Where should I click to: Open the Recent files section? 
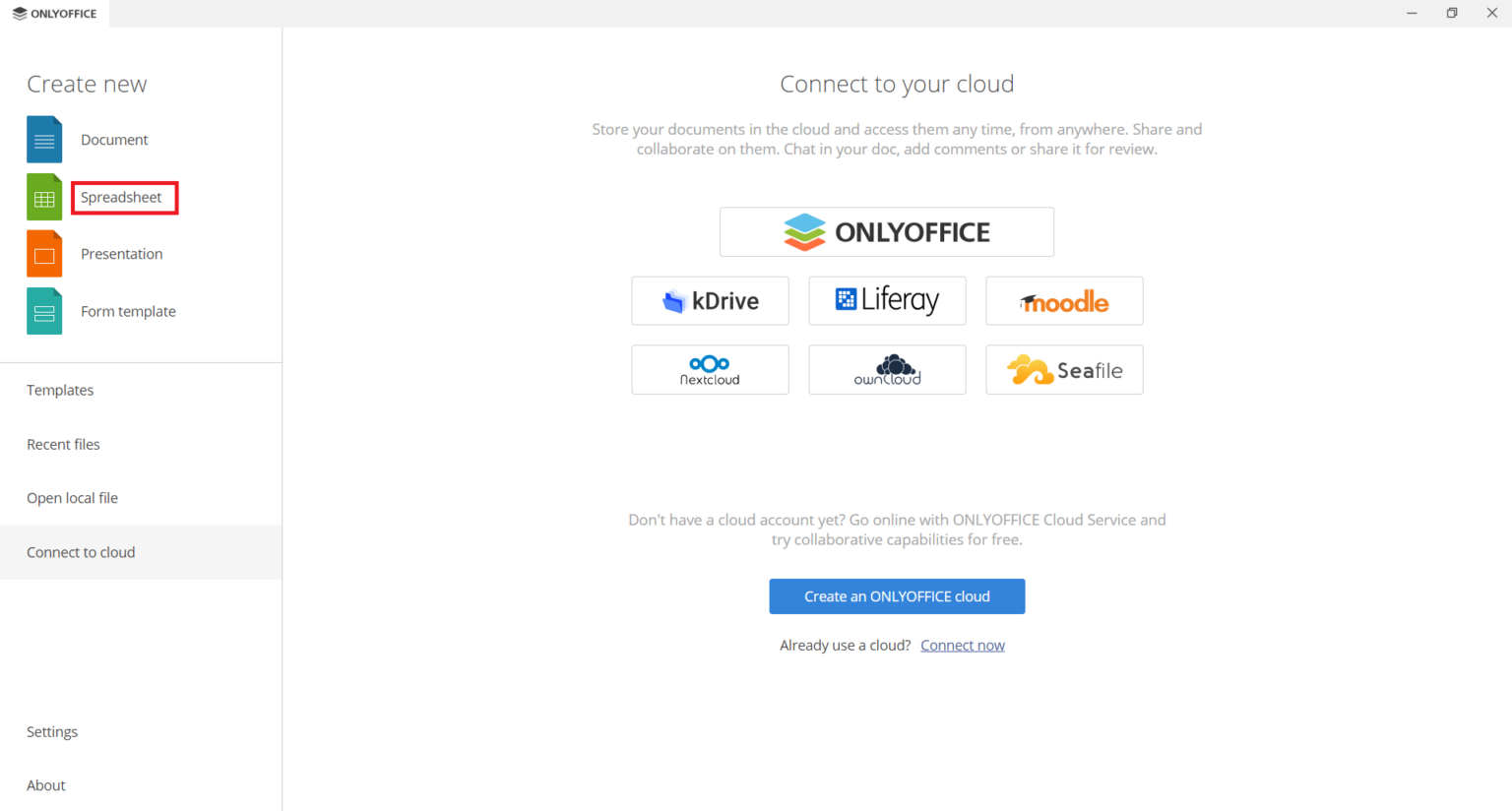63,444
